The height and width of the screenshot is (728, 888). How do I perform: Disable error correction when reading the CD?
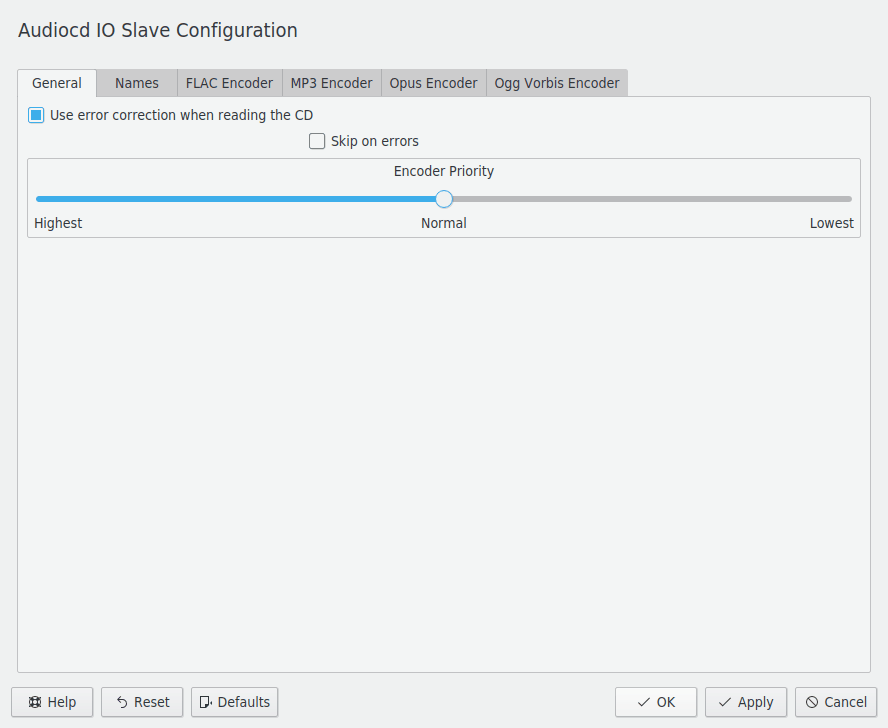pyautogui.click(x=36, y=115)
